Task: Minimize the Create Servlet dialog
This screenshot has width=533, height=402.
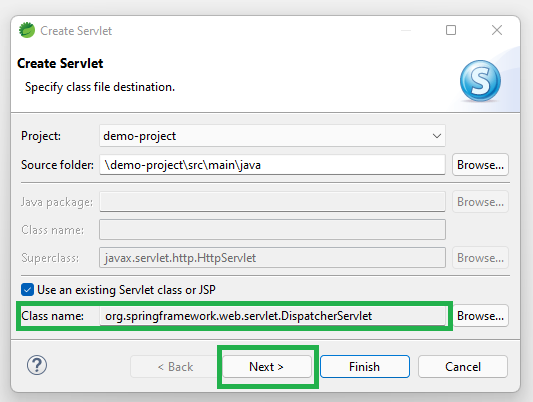Action: pyautogui.click(x=406, y=31)
